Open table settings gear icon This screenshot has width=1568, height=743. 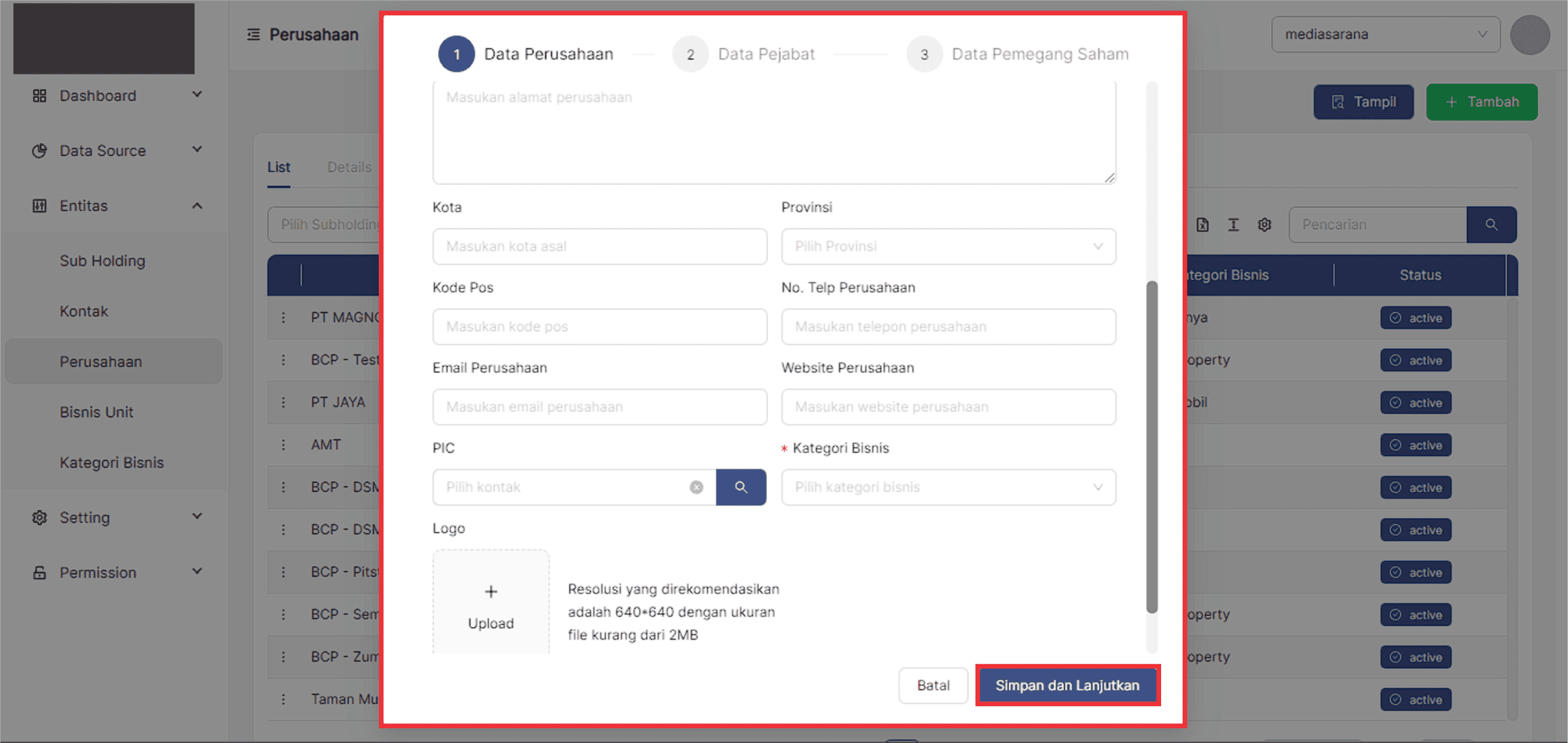(x=1265, y=225)
